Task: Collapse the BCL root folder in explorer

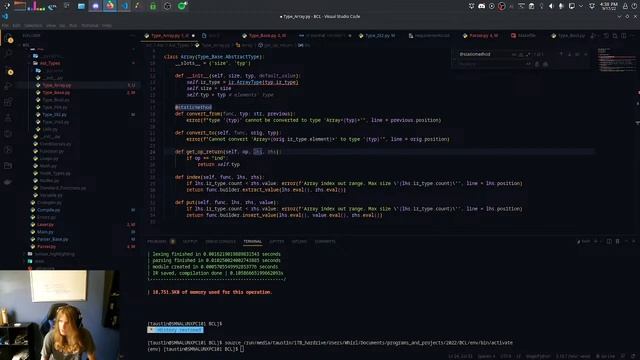Action: pos(26,45)
